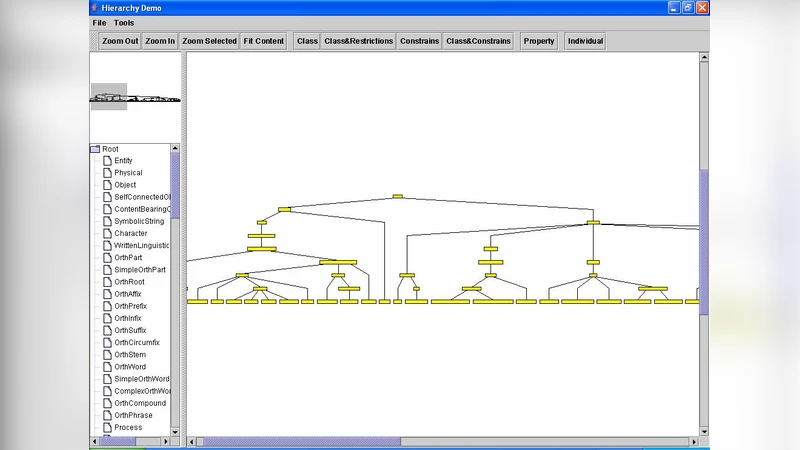
Task: Pick OrthCompound in the class tree
Action: pyautogui.click(x=141, y=403)
